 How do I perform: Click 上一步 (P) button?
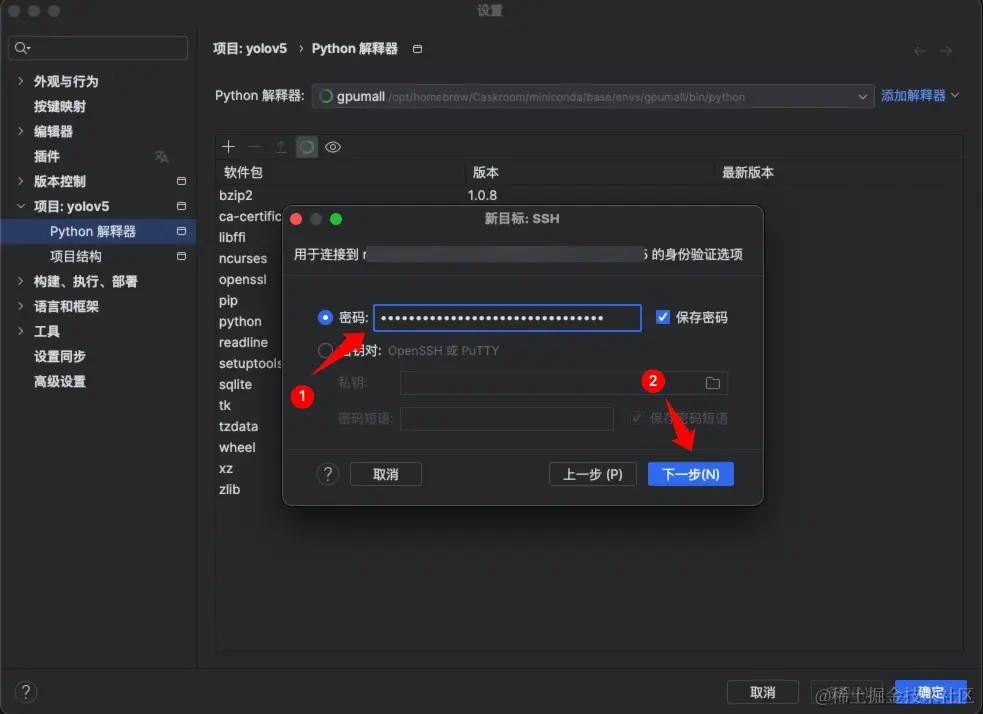[592, 474]
